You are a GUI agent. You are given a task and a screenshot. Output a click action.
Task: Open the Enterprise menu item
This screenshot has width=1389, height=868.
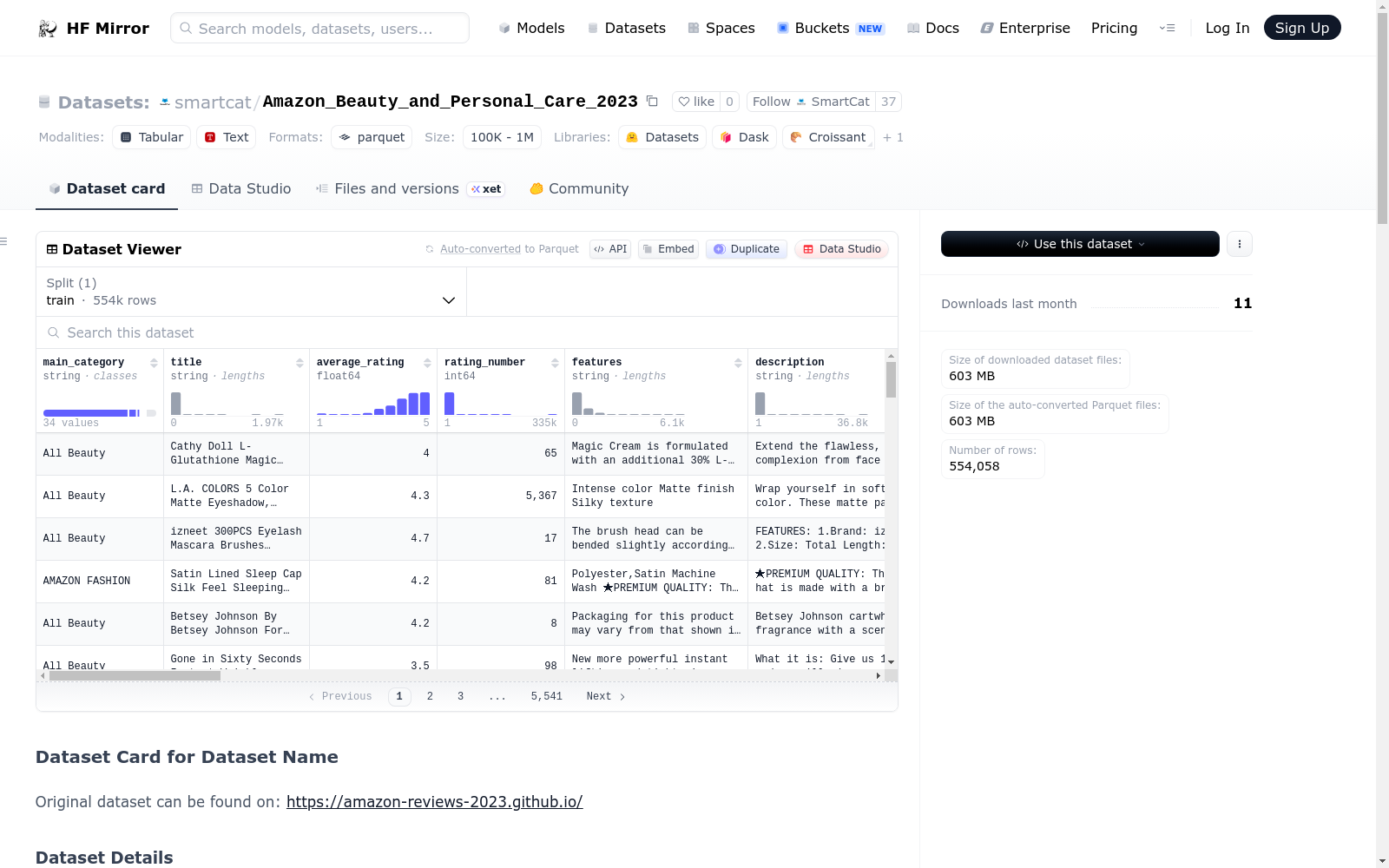1025,29
